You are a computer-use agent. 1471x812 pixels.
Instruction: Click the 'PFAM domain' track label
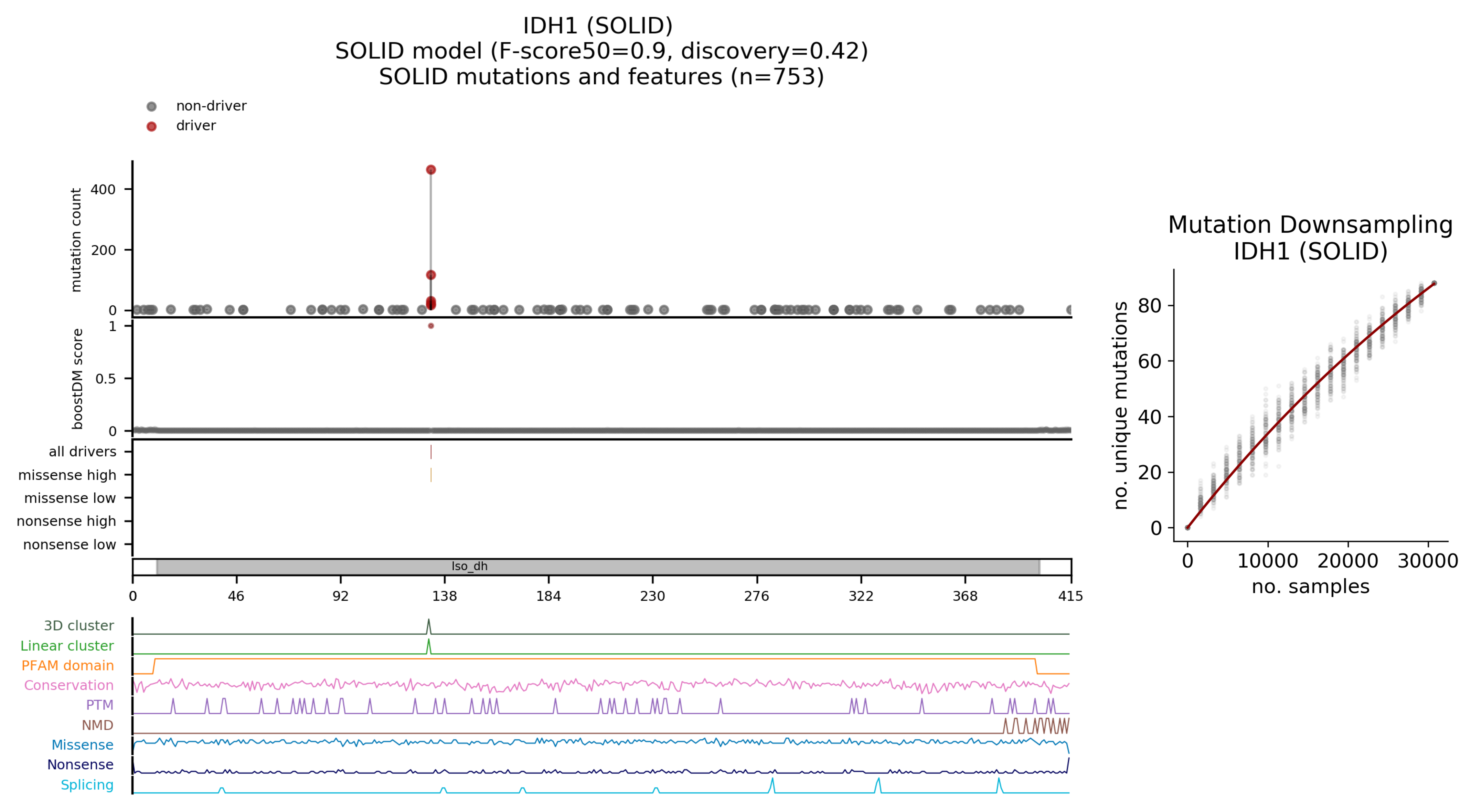click(x=67, y=665)
